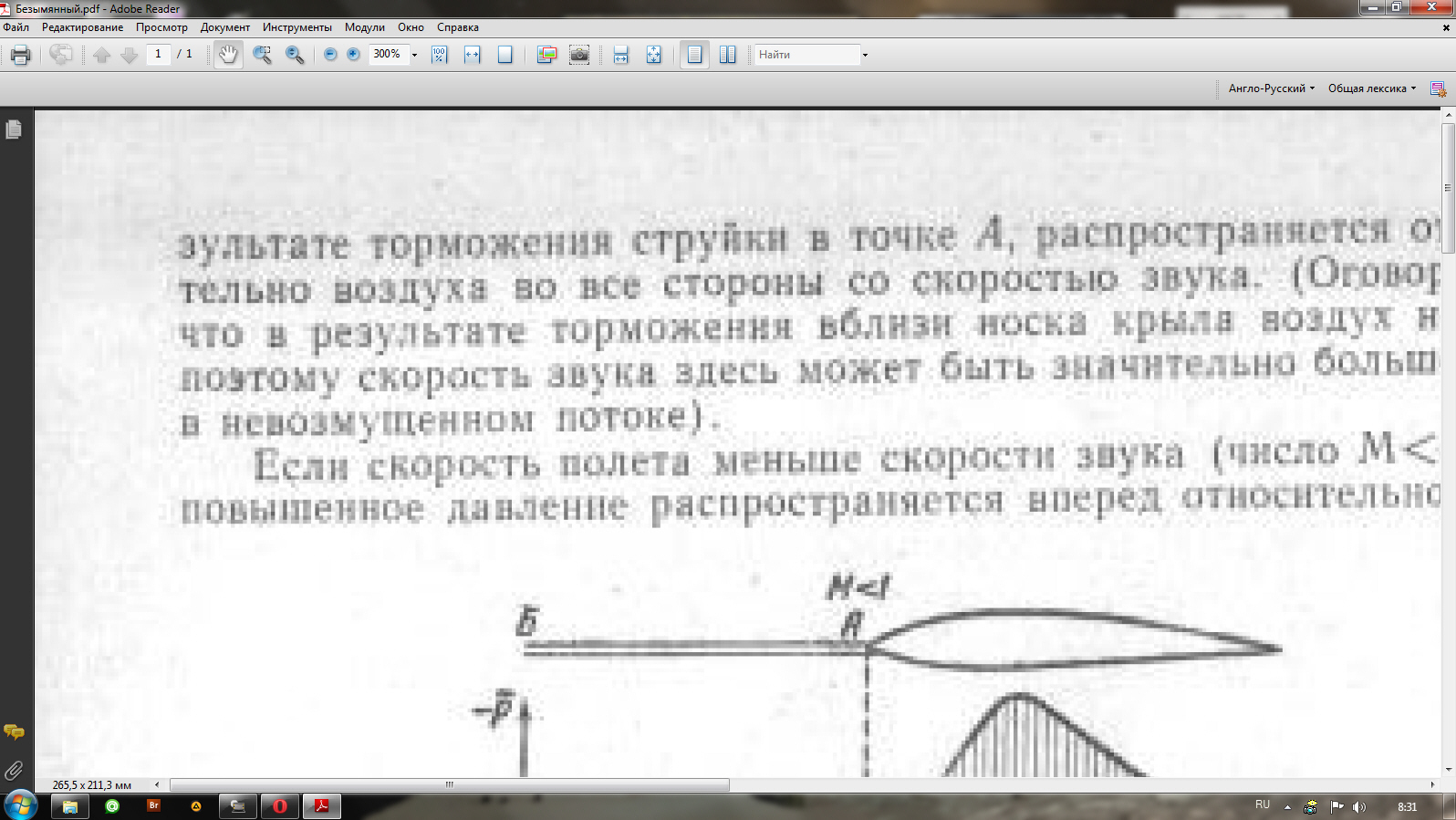This screenshot has width=1456, height=820.
Task: Open the Attachments paperclip panel
Action: click(x=14, y=771)
